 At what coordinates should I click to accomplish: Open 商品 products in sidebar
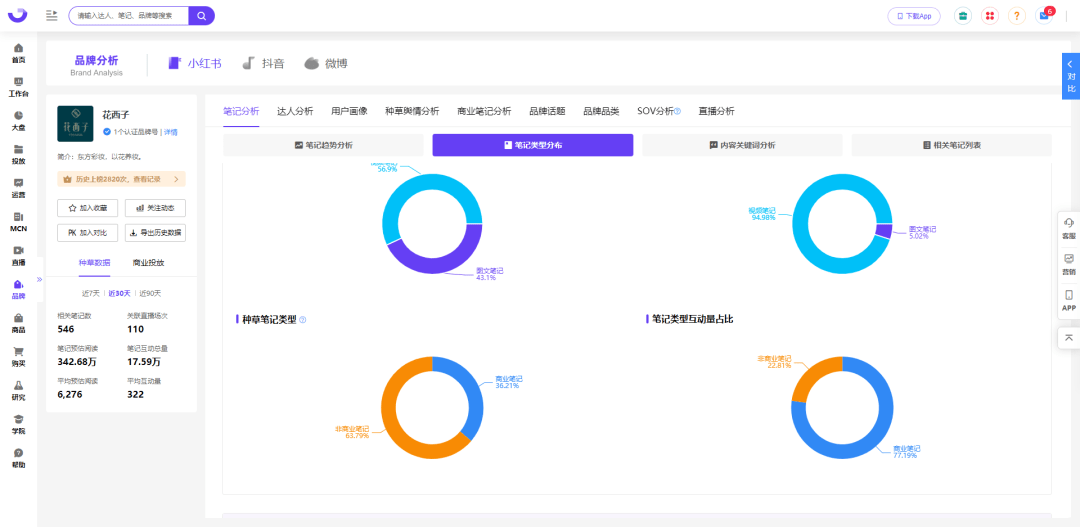19,323
